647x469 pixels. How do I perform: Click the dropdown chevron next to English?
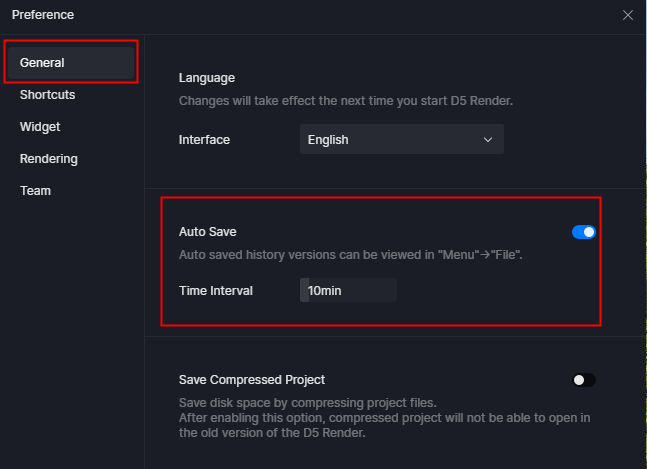tap(488, 140)
